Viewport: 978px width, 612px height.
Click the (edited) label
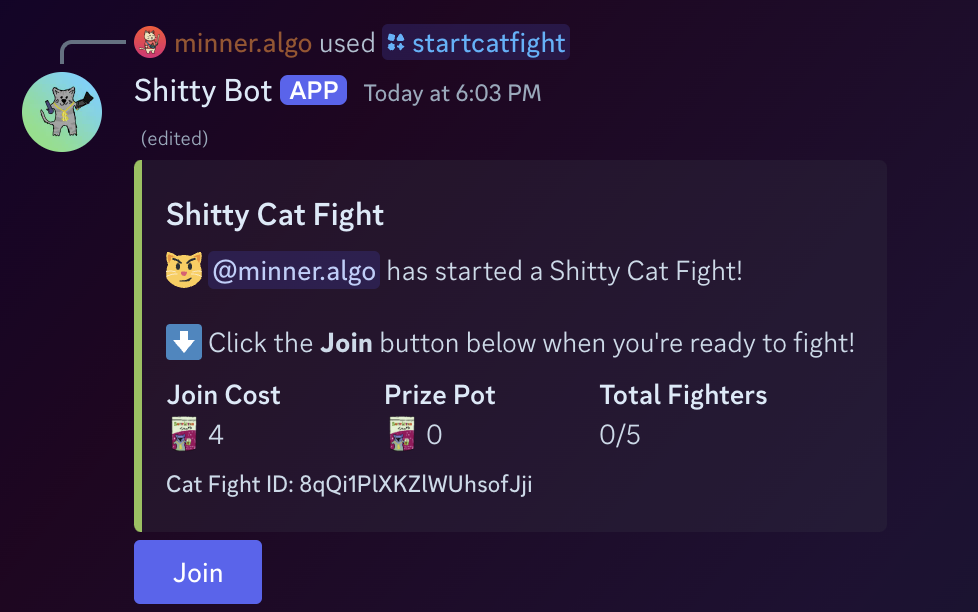point(175,139)
